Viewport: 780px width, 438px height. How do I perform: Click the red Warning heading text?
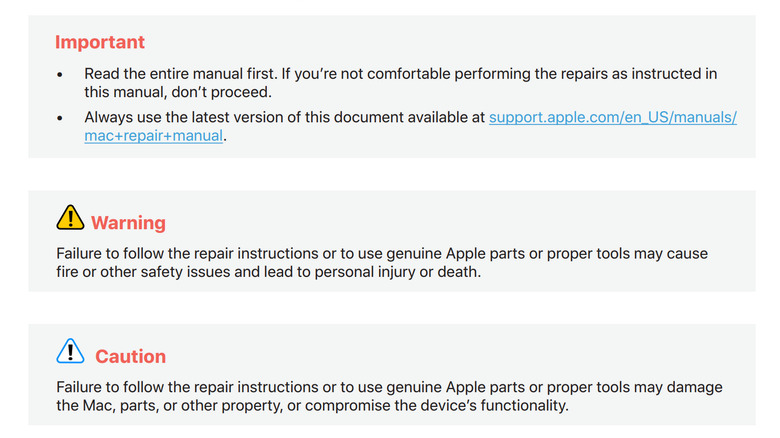128,222
